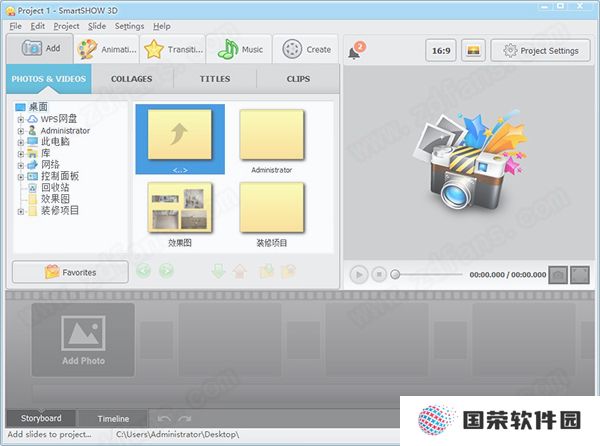Take a snapshot with camera icon
This screenshot has height=446, width=600.
[x=558, y=275]
